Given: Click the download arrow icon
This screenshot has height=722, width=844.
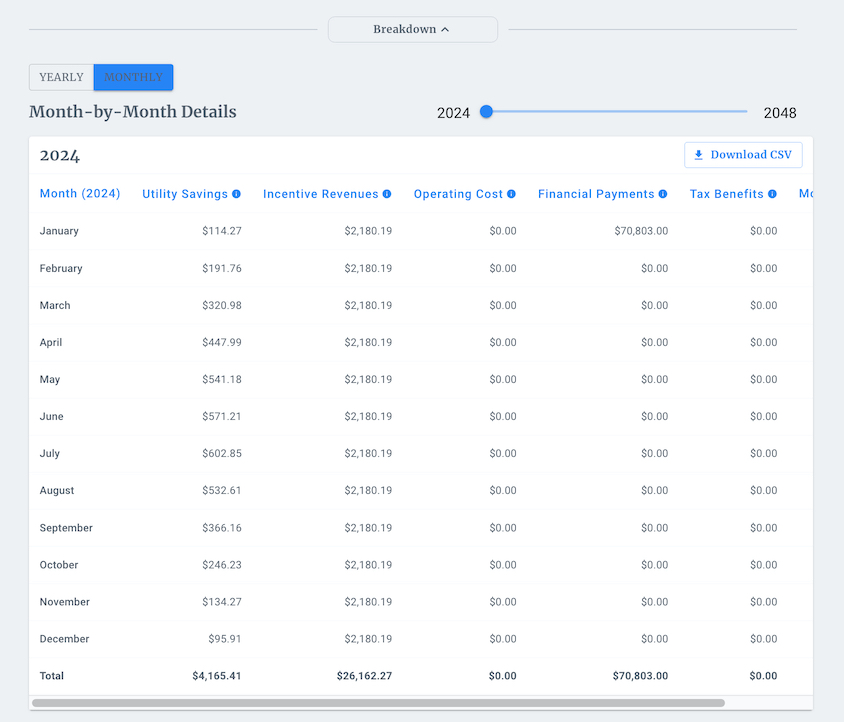Looking at the screenshot, I should point(699,155).
